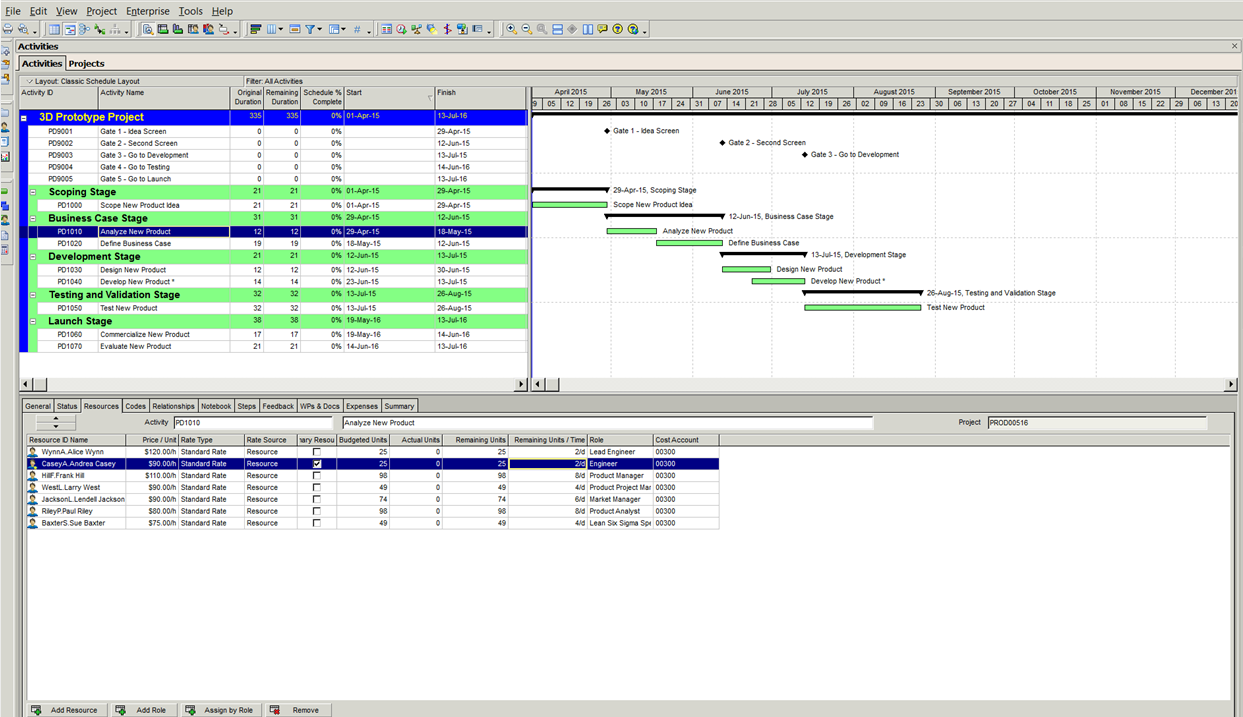Collapse the Testing and Validation Stage group
This screenshot has width=1243, height=717.
click(x=33, y=295)
